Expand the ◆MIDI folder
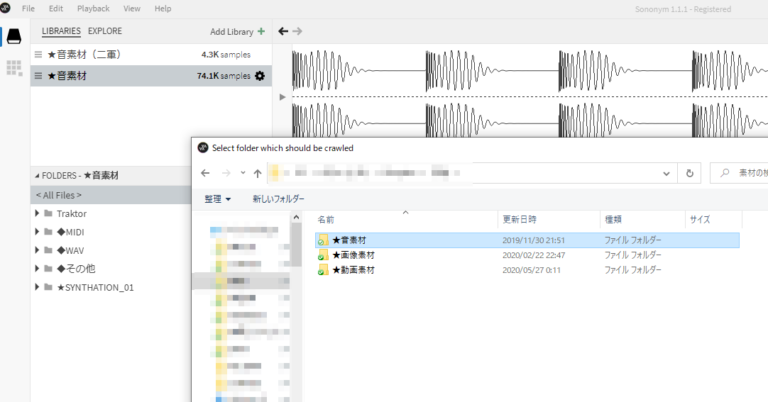 click(x=37, y=232)
